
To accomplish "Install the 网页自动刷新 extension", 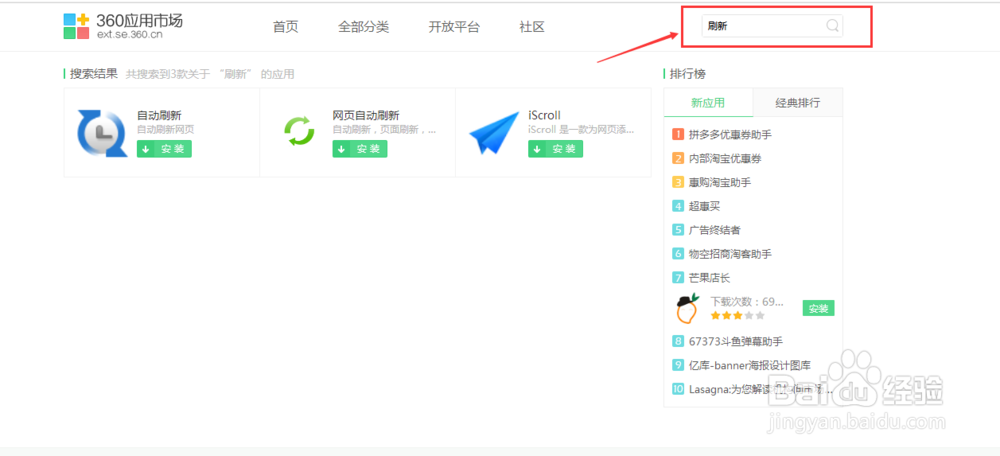I will coord(360,149).
